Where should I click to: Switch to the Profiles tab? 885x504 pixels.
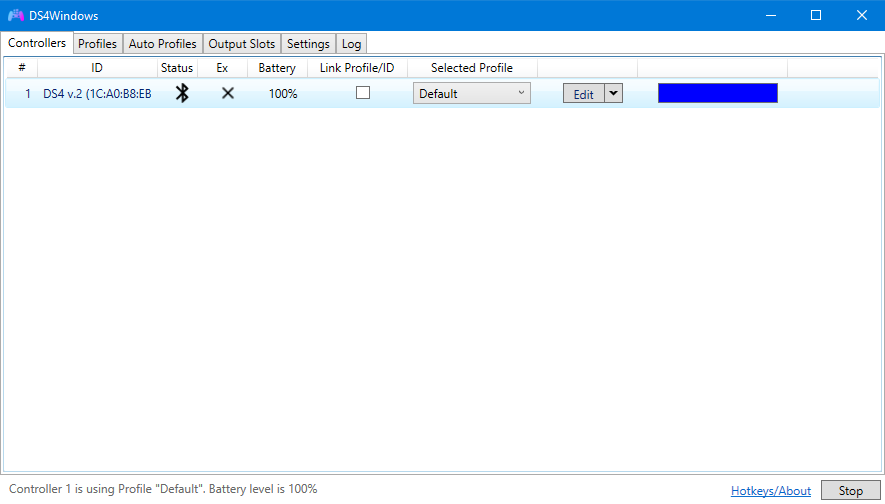97,44
